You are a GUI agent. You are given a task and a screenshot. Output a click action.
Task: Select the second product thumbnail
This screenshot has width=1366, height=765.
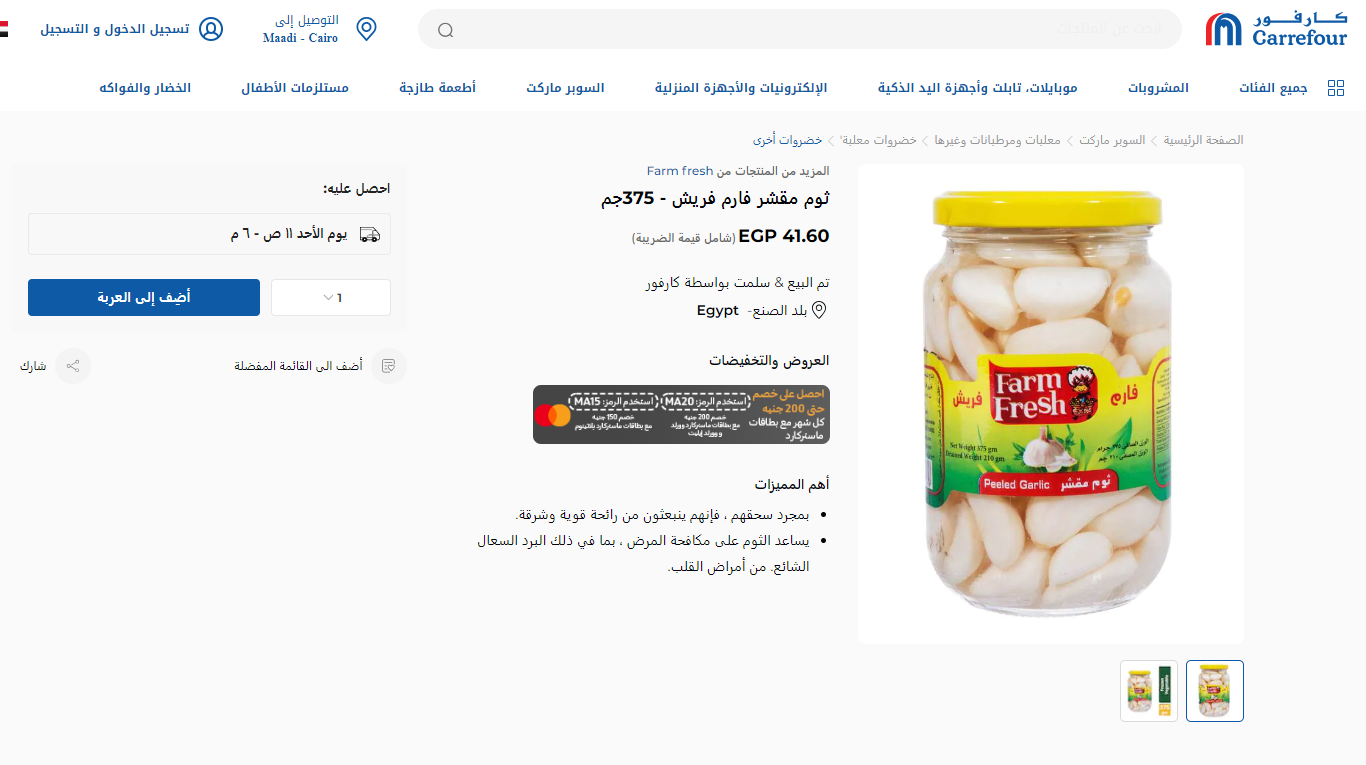pyautogui.click(x=1149, y=691)
